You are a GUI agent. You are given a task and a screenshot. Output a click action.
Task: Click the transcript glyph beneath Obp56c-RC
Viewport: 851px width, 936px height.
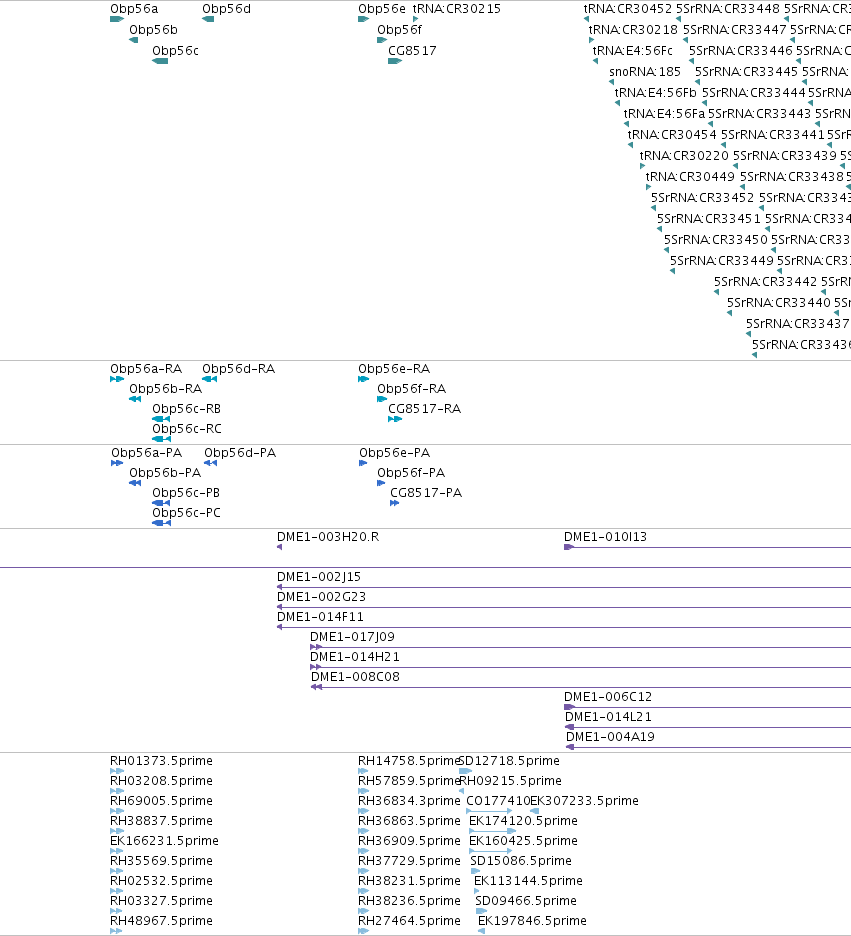(x=162, y=439)
